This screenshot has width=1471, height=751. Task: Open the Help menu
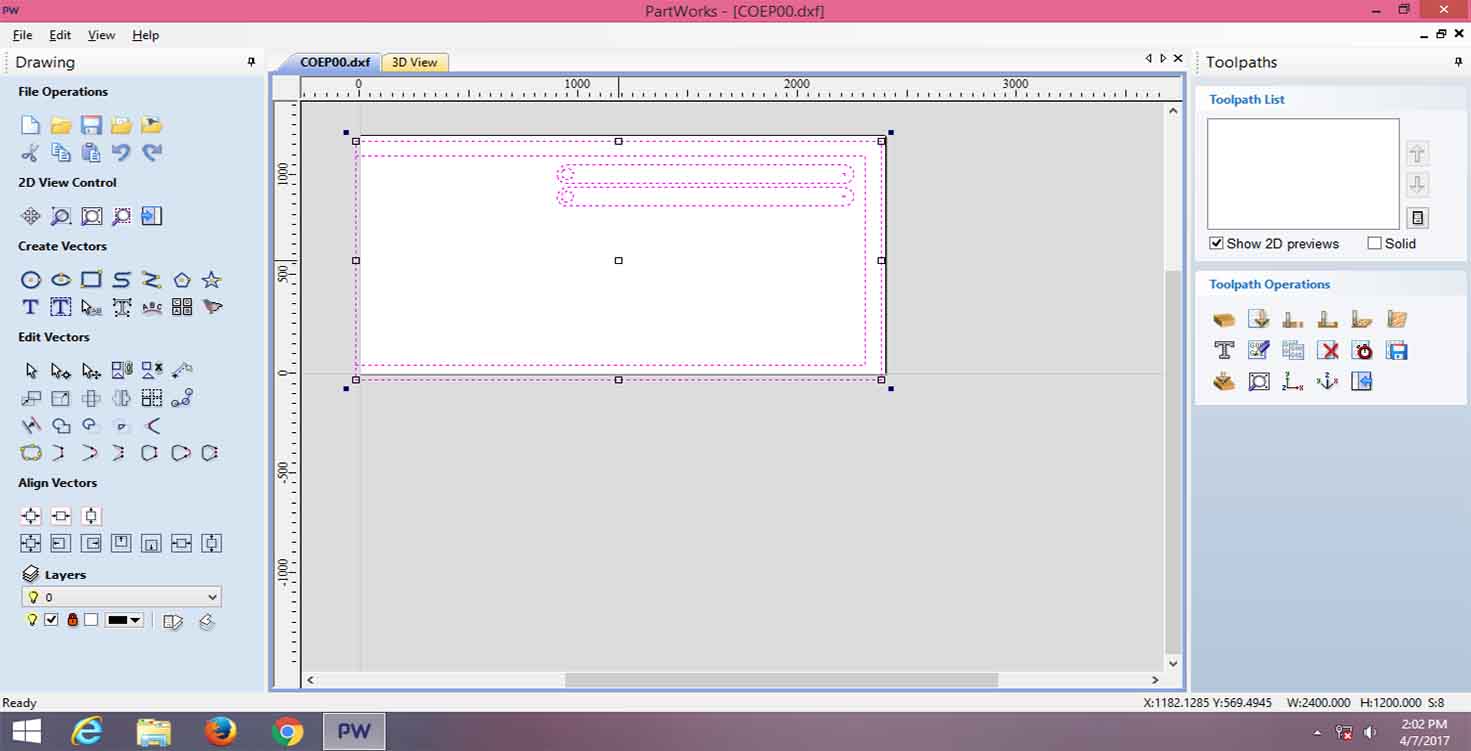145,35
